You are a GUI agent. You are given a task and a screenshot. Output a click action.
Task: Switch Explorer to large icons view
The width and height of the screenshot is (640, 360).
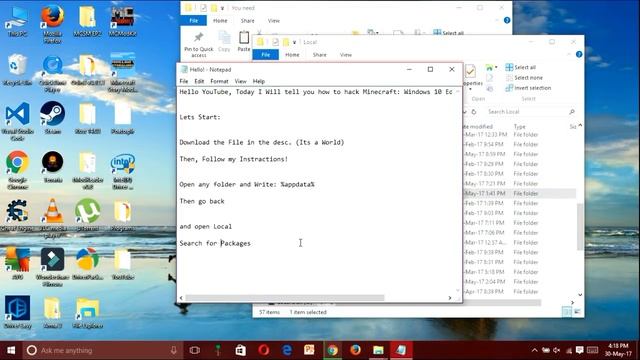click(x=577, y=312)
